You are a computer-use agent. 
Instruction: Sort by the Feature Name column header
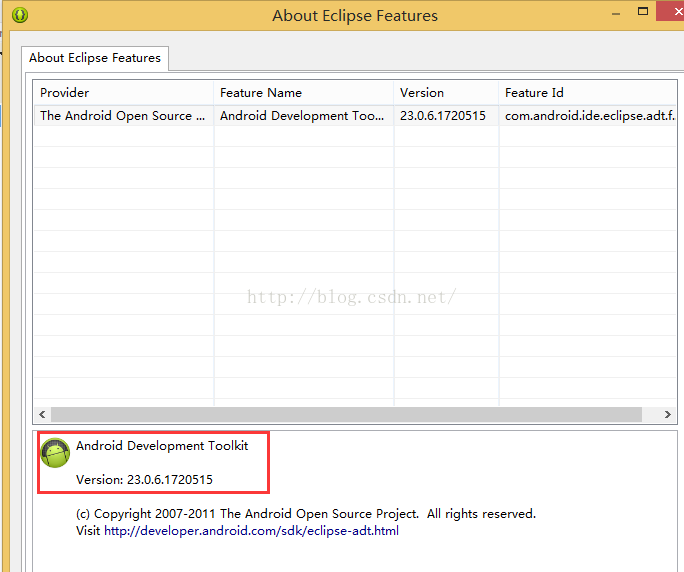[x=304, y=92]
